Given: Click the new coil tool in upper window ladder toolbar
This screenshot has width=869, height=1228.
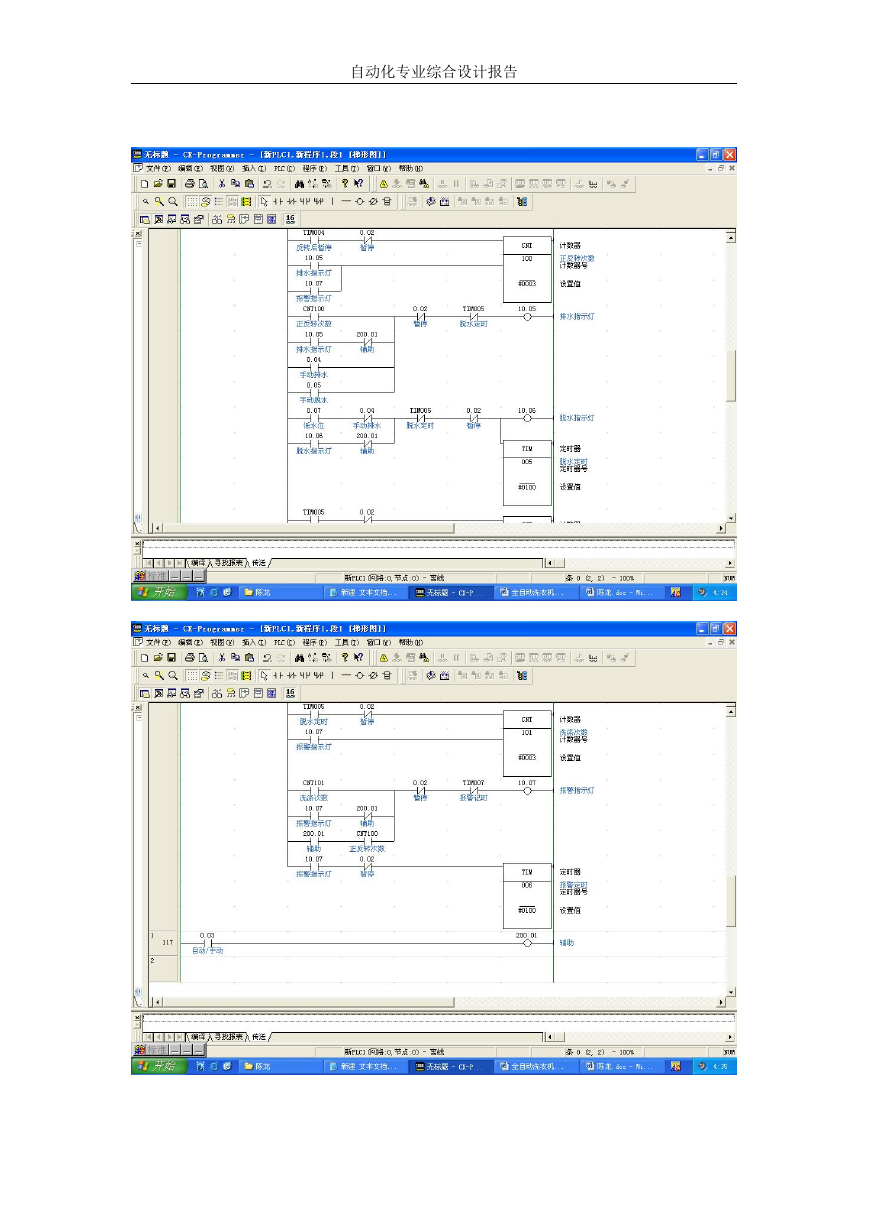Looking at the screenshot, I should tap(360, 201).
